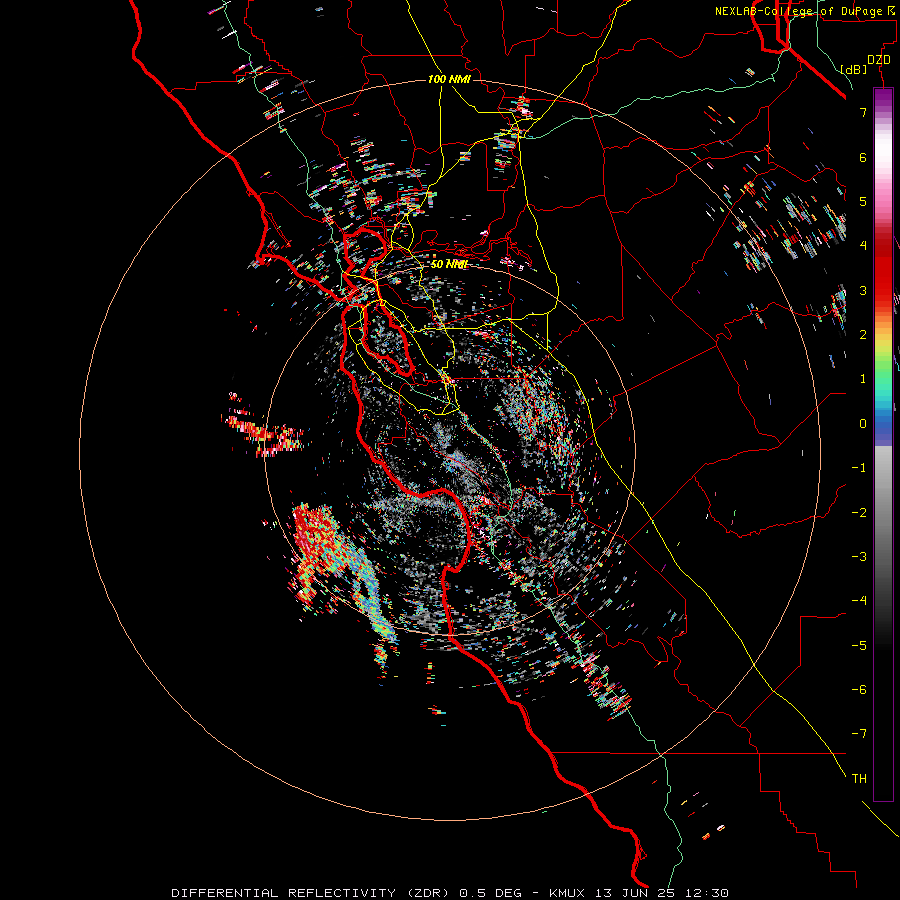The width and height of the screenshot is (900, 900).
Task: Click the -5 dB tick label on the scale
Action: [859, 645]
